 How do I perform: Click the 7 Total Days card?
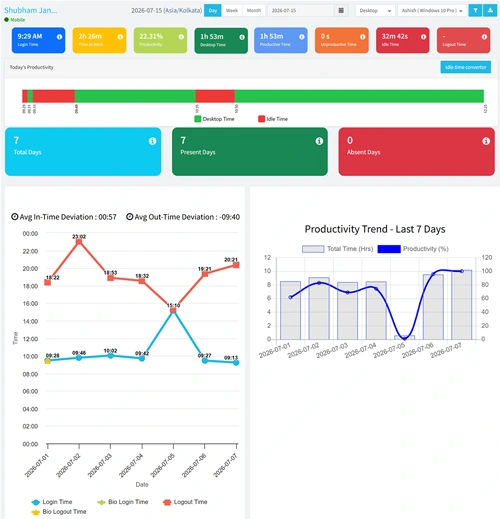pyautogui.click(x=83, y=151)
